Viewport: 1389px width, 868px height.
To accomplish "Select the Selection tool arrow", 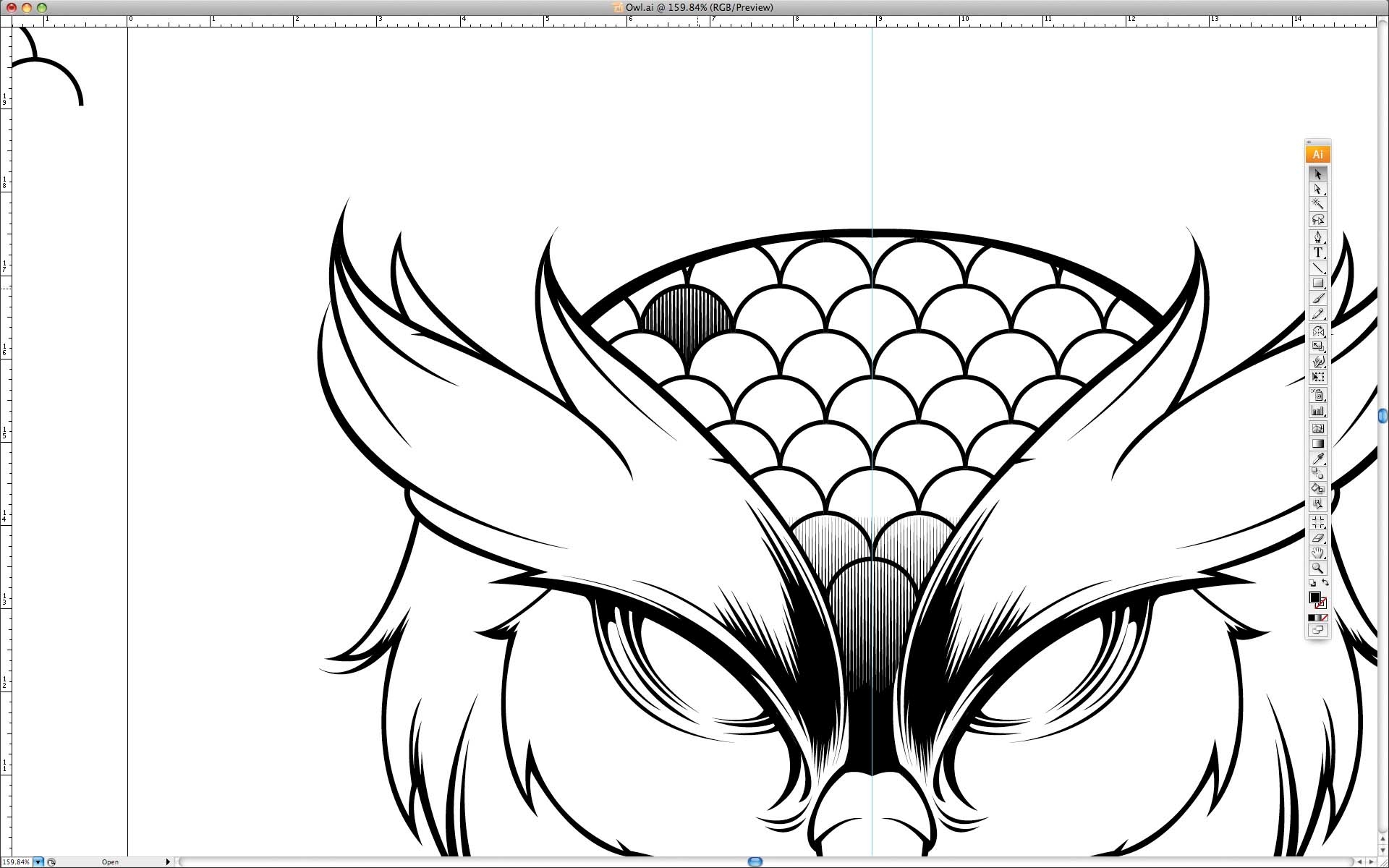I will tap(1318, 174).
